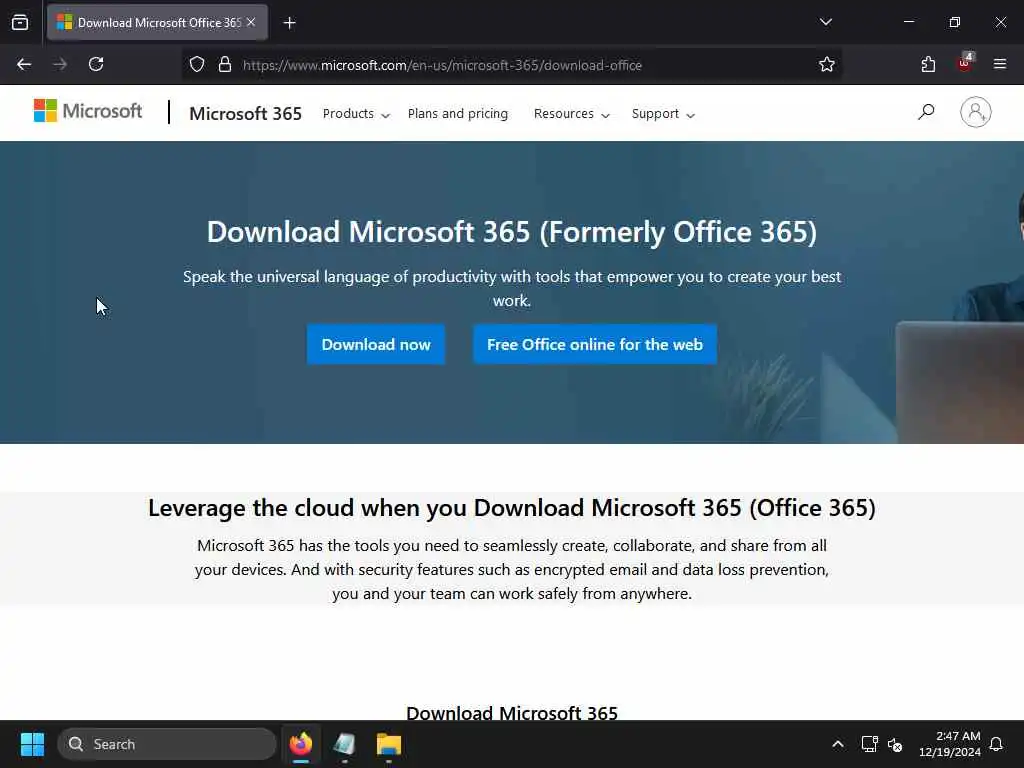Image resolution: width=1024 pixels, height=768 pixels.
Task: Click the heading Leverage the cloud when you Download
Action: 512,507
